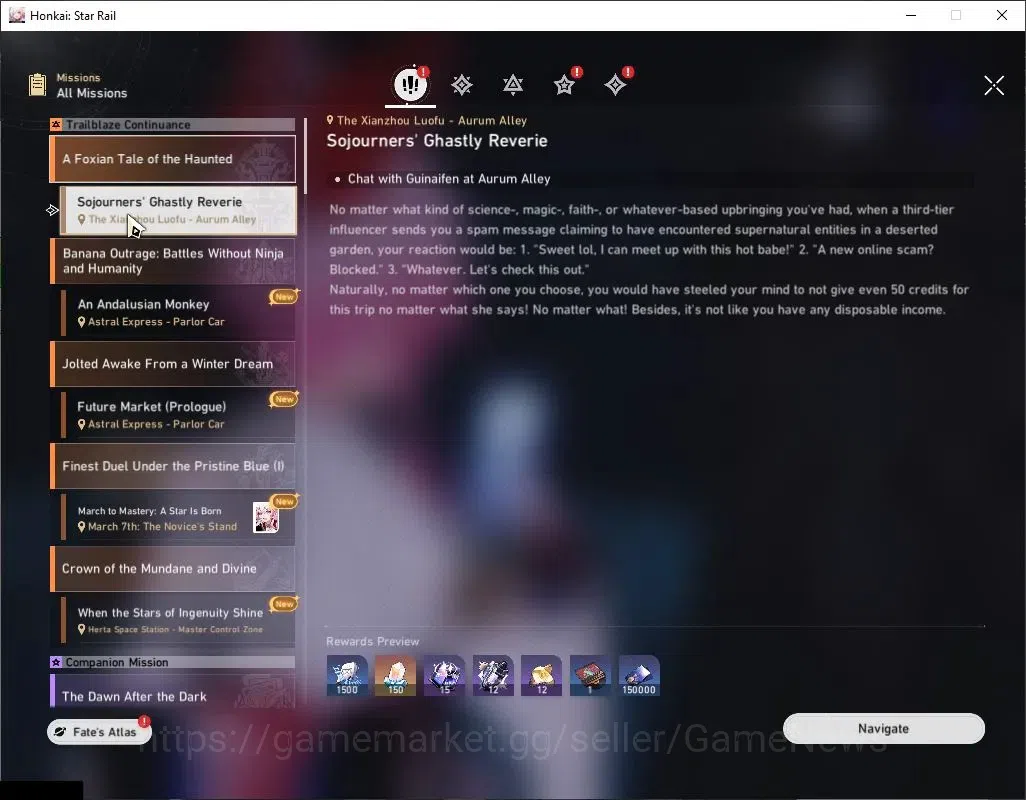Expand Crown of the Mundane and Divine group

(173, 568)
